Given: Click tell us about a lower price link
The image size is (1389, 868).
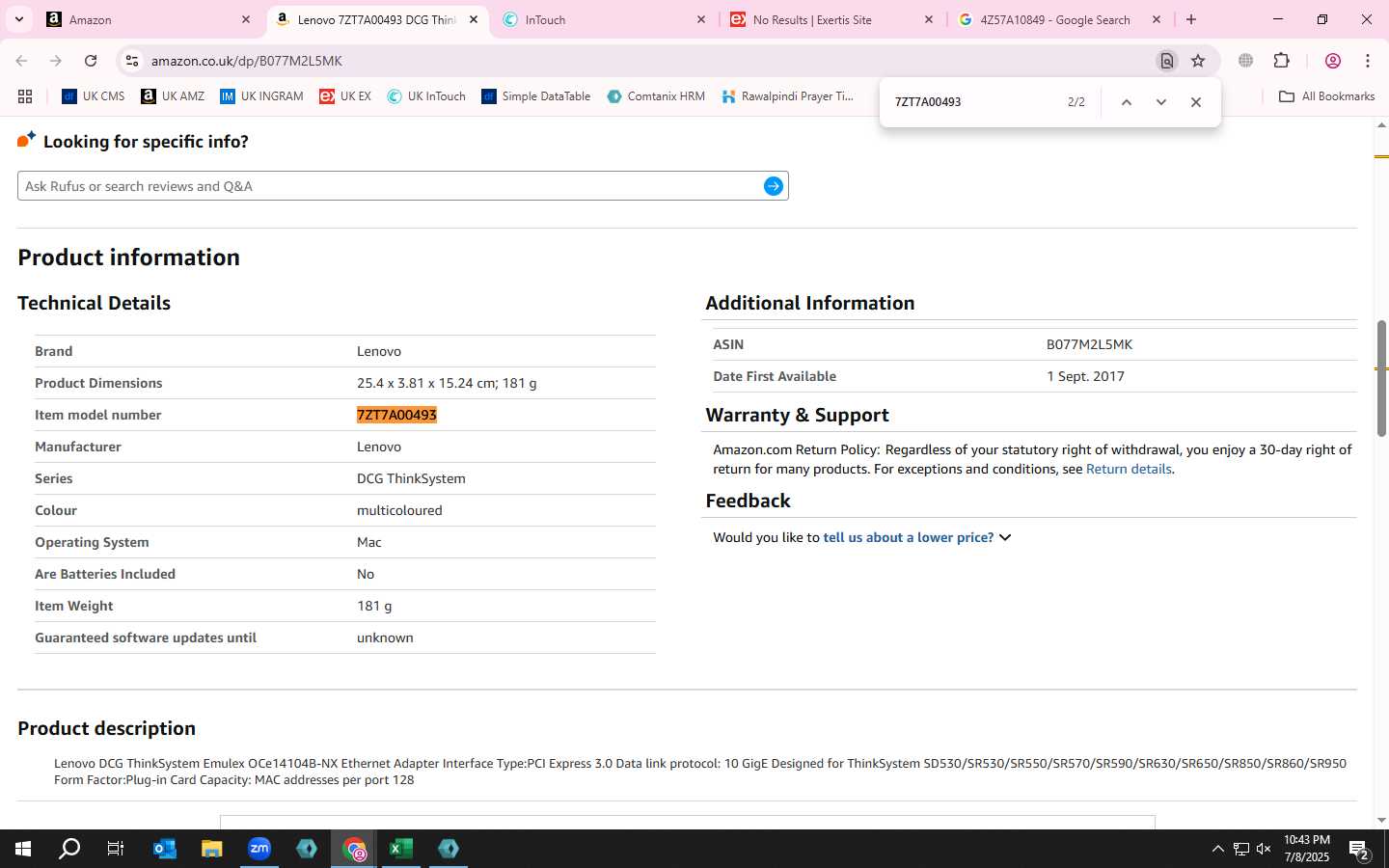Looking at the screenshot, I should point(908,537).
